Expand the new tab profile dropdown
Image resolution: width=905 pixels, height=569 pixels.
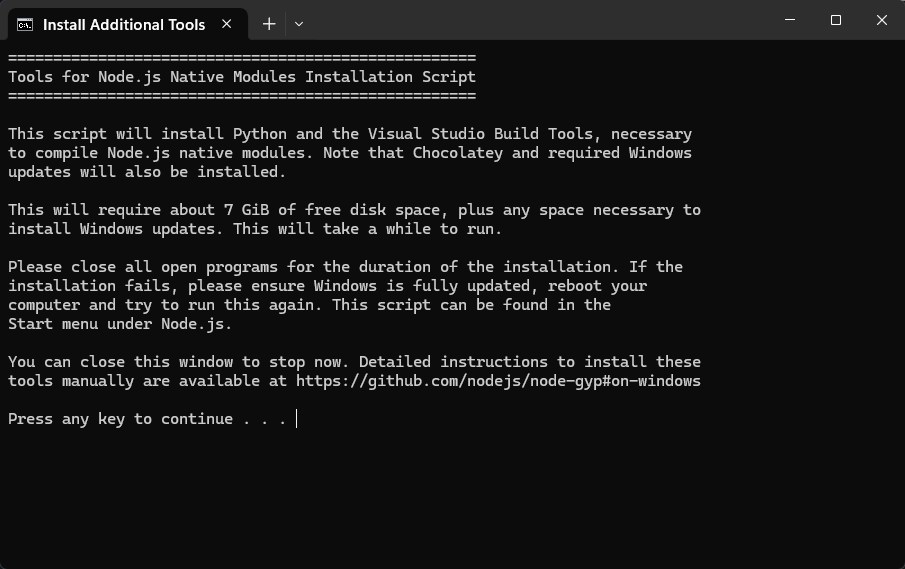[299, 24]
